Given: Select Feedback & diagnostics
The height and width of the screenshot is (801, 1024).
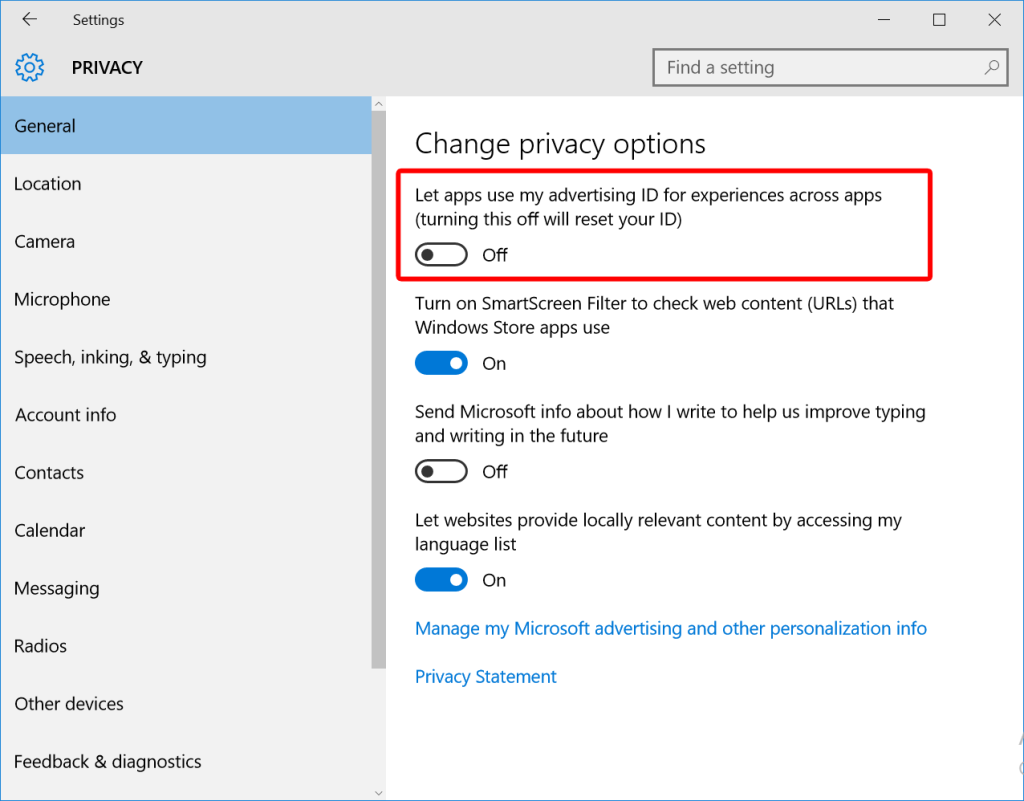Looking at the screenshot, I should pyautogui.click(x=107, y=761).
